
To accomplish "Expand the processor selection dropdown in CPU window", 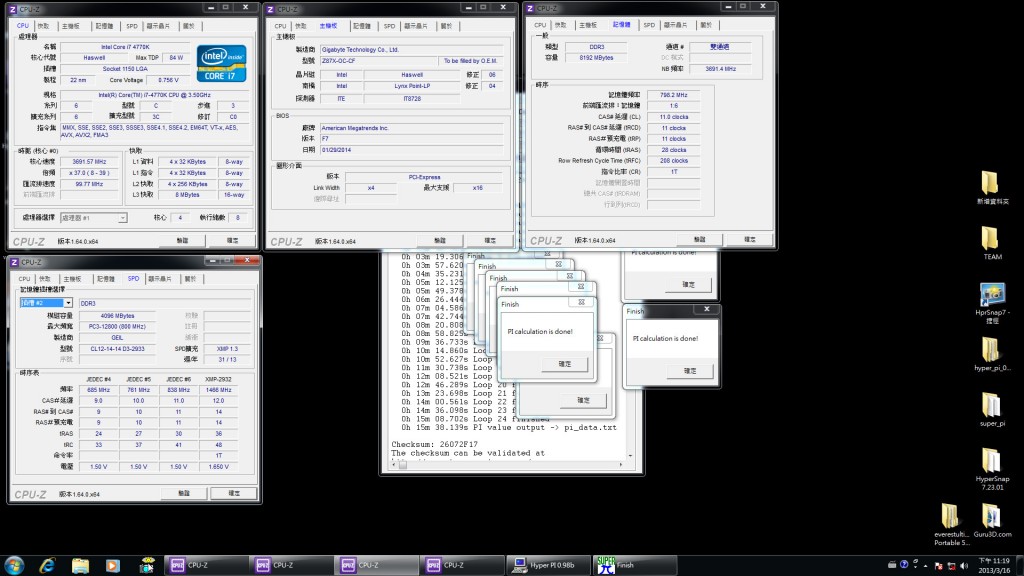I will (122, 218).
